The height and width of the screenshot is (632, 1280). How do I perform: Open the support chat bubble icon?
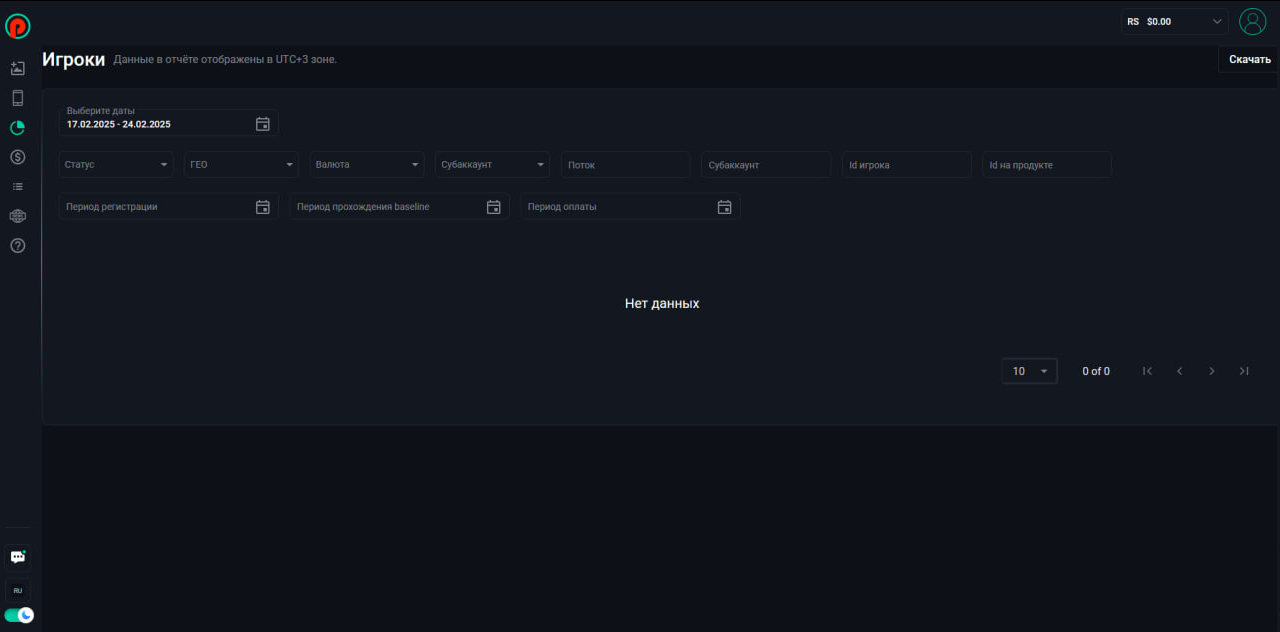pyautogui.click(x=18, y=557)
